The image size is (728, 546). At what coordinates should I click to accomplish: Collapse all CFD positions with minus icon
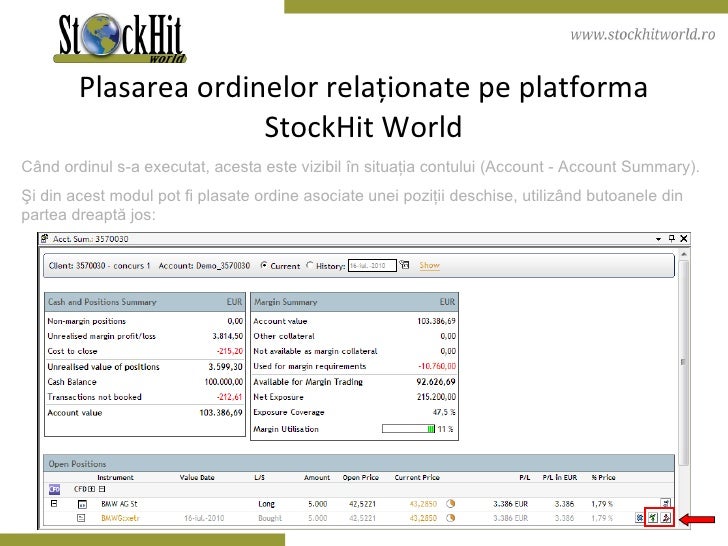tap(102, 489)
